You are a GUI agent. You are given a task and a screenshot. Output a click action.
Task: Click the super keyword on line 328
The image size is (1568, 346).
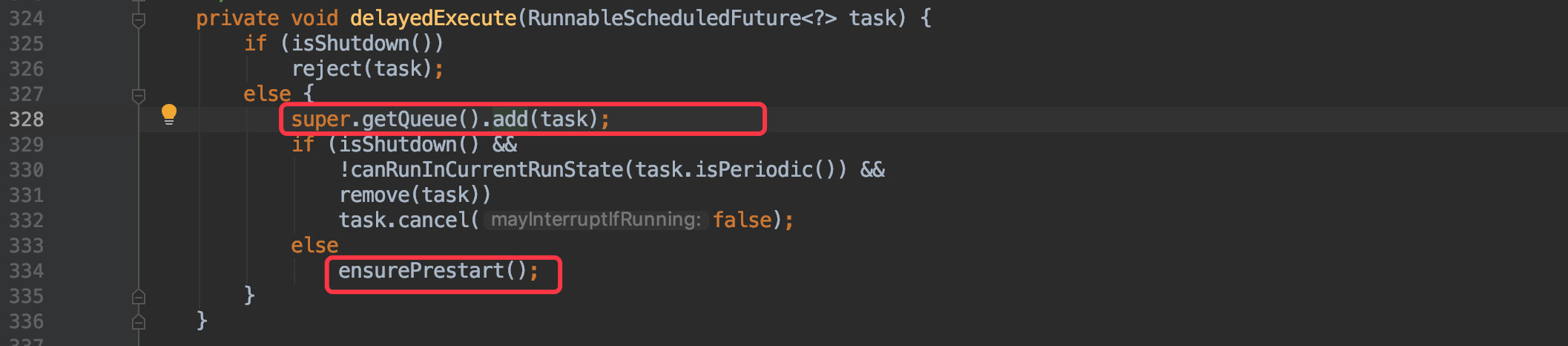pyautogui.click(x=320, y=120)
